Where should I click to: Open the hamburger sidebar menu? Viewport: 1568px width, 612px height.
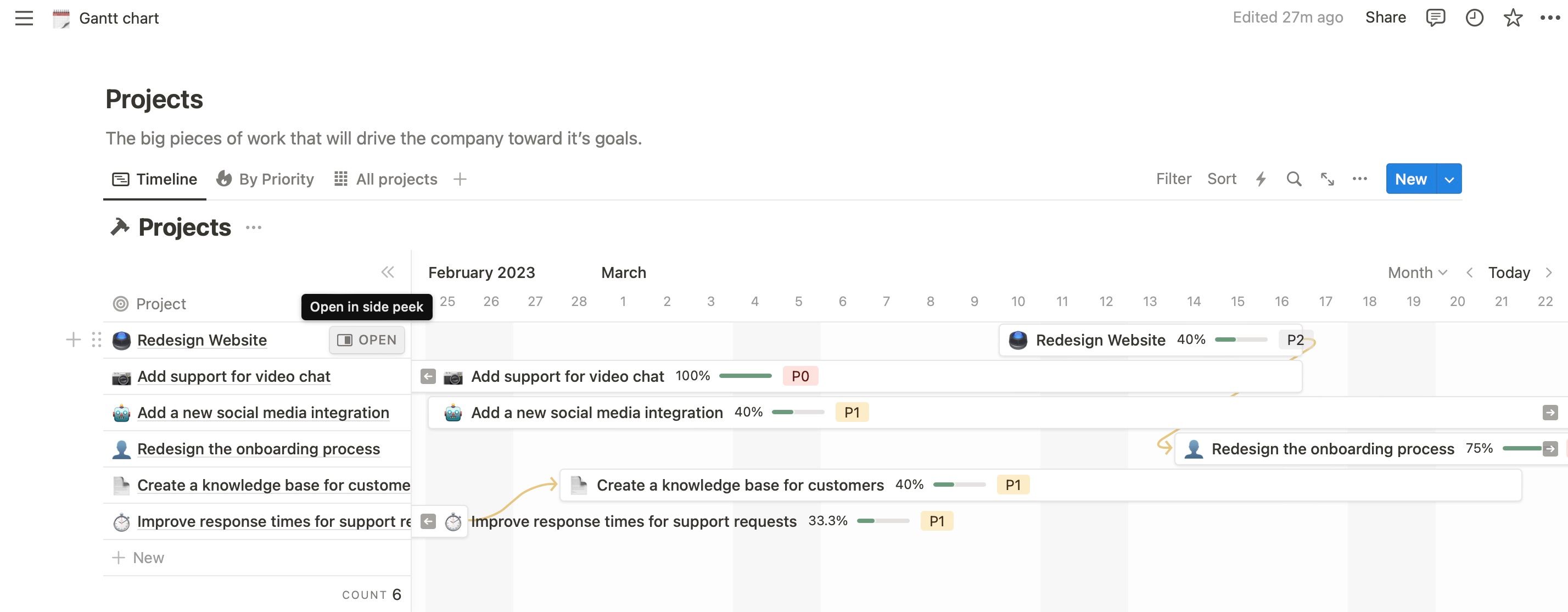click(x=24, y=18)
